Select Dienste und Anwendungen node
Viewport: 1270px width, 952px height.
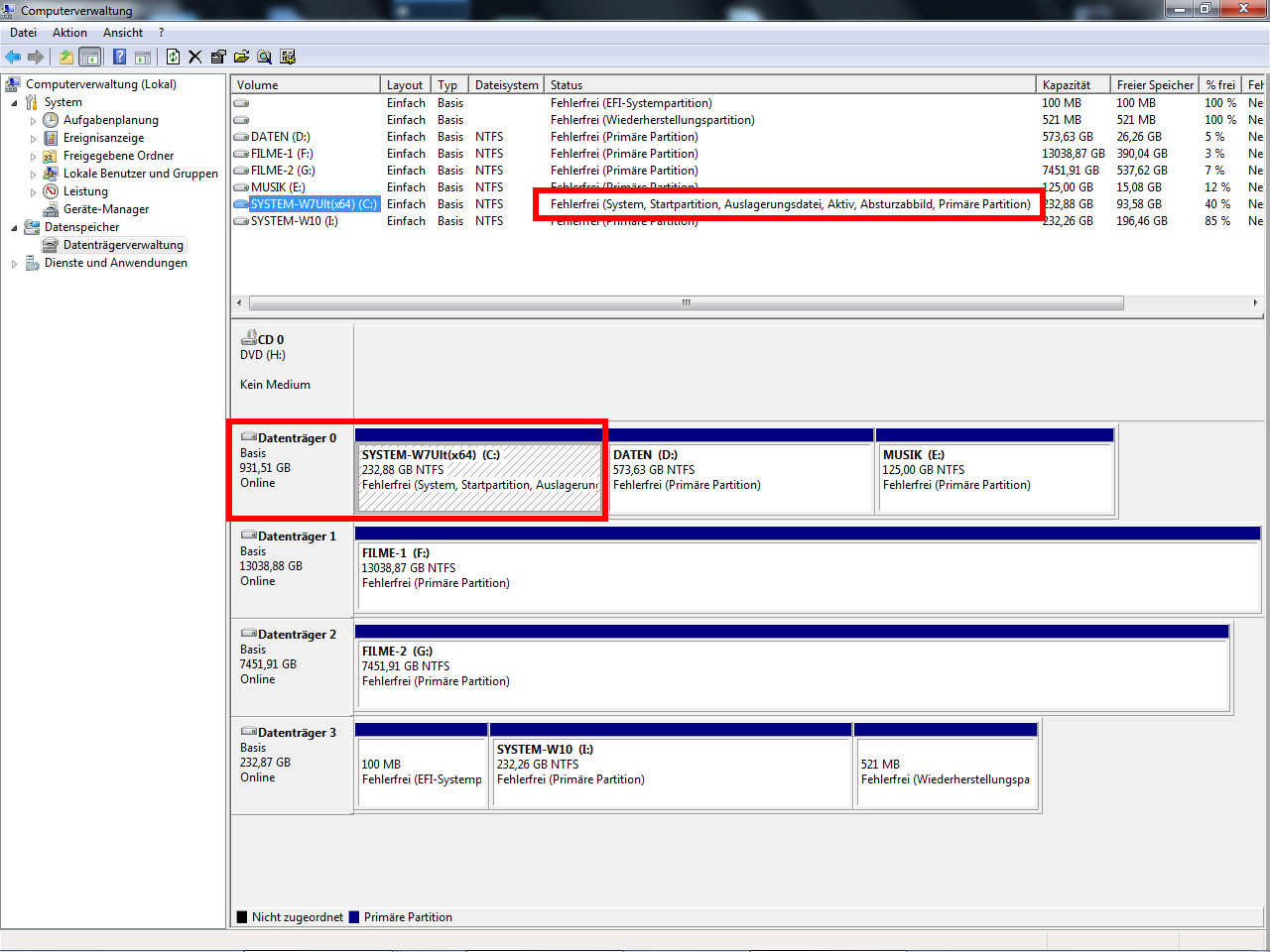pyautogui.click(x=115, y=263)
